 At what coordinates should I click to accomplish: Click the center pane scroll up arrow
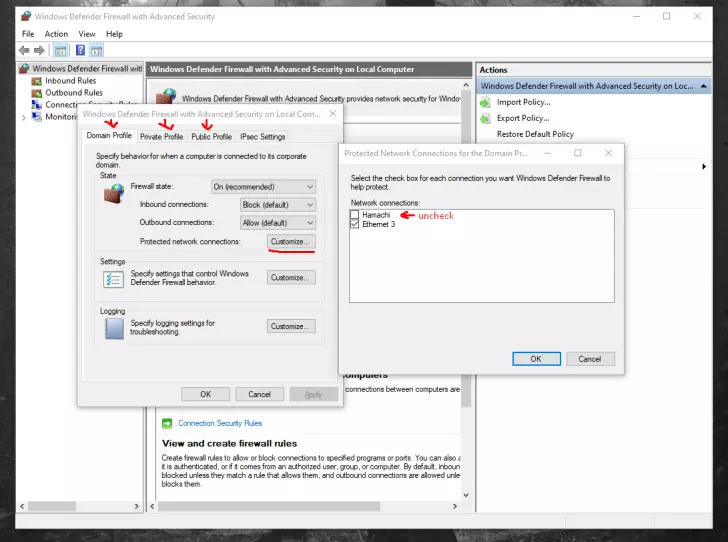pos(466,85)
